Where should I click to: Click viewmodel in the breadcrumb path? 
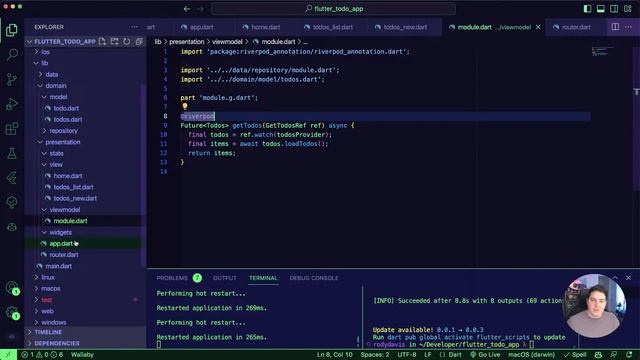click(227, 42)
